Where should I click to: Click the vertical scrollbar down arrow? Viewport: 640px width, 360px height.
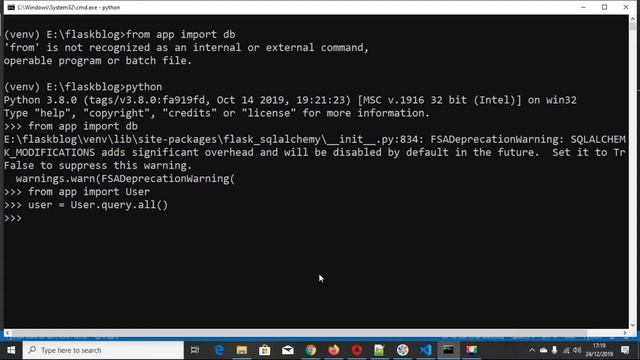coord(633,325)
